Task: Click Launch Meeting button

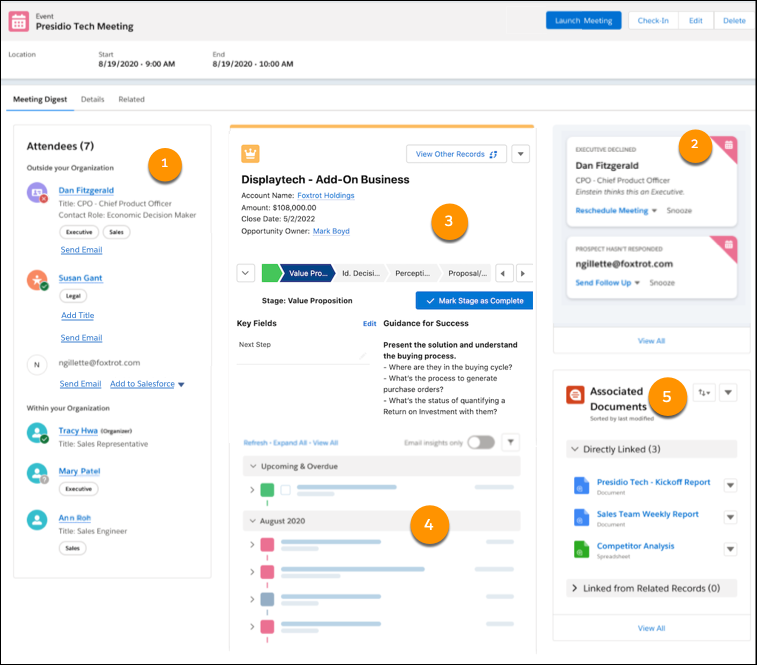Action: click(583, 21)
